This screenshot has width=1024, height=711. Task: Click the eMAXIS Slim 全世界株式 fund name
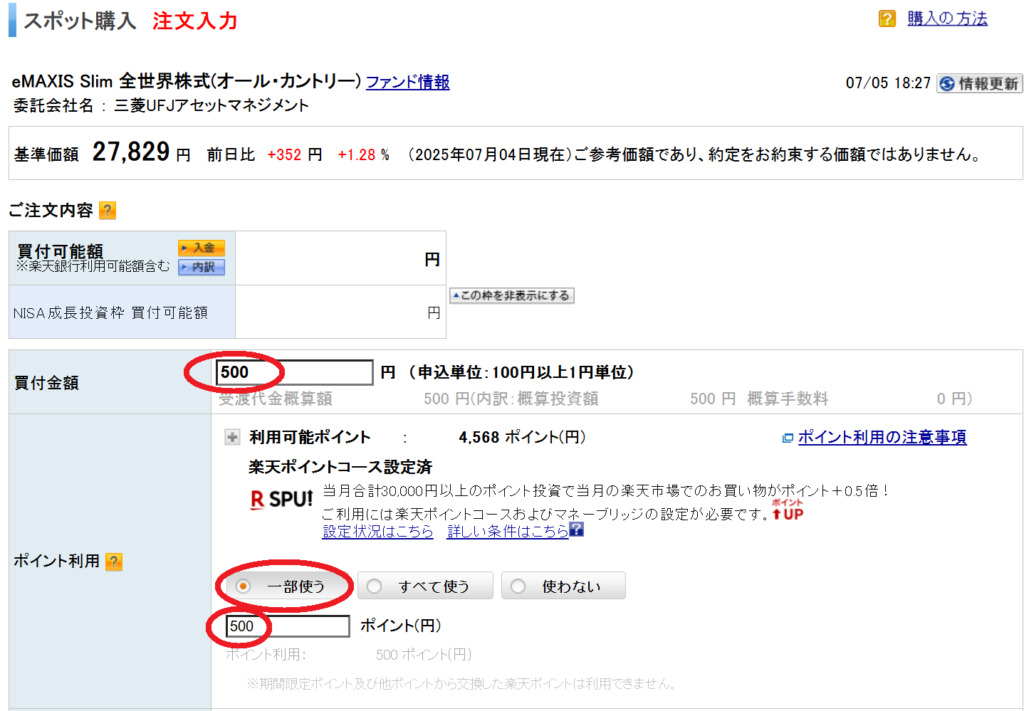click(187, 82)
